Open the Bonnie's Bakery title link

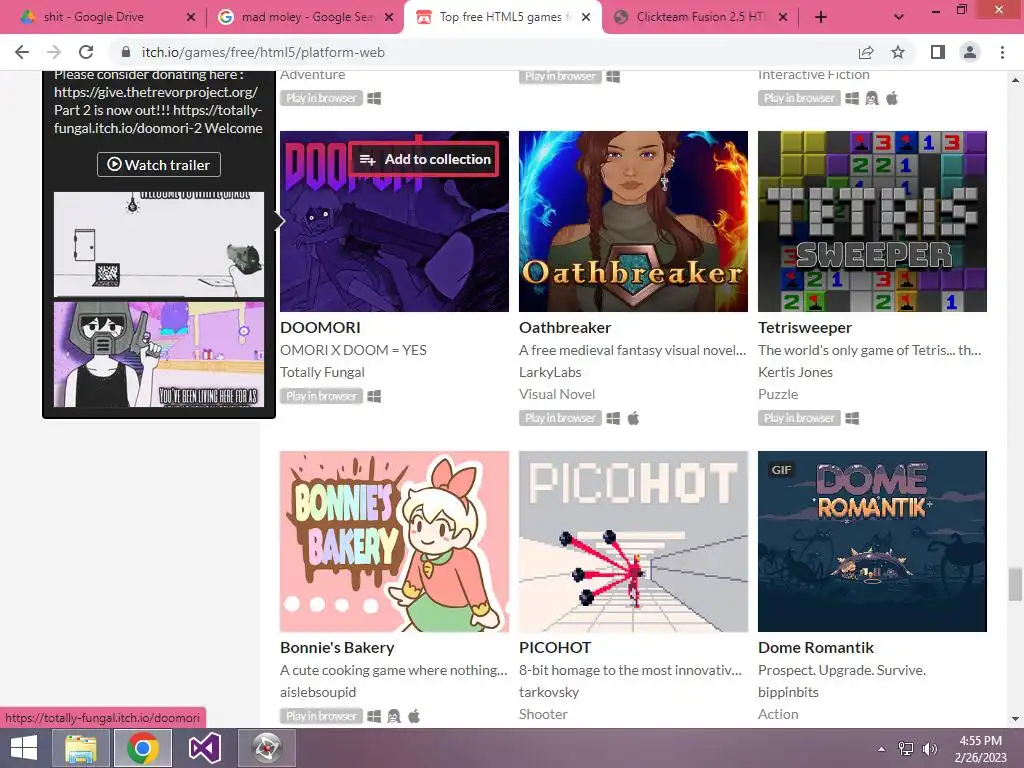337,648
